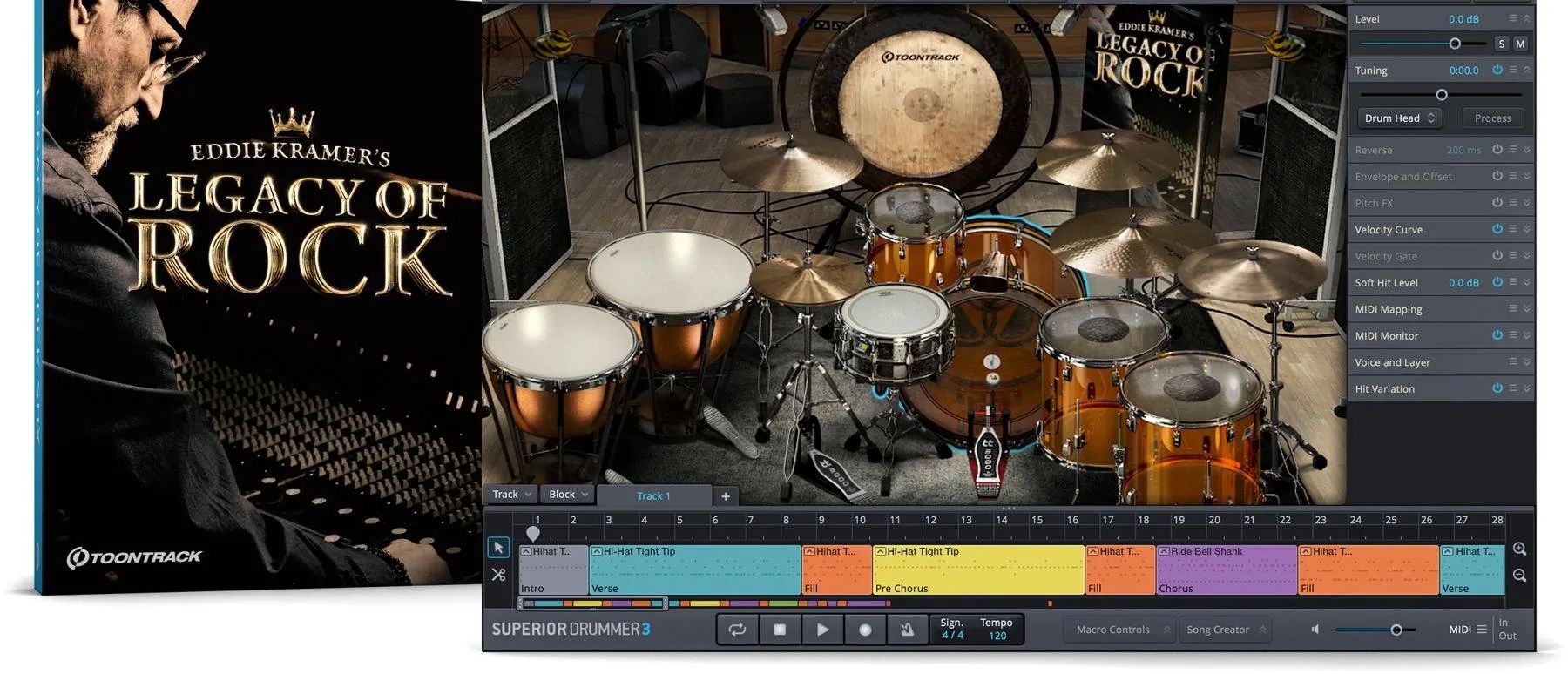Open the Reverse row options menu
This screenshot has width=1568, height=674.
(1513, 150)
